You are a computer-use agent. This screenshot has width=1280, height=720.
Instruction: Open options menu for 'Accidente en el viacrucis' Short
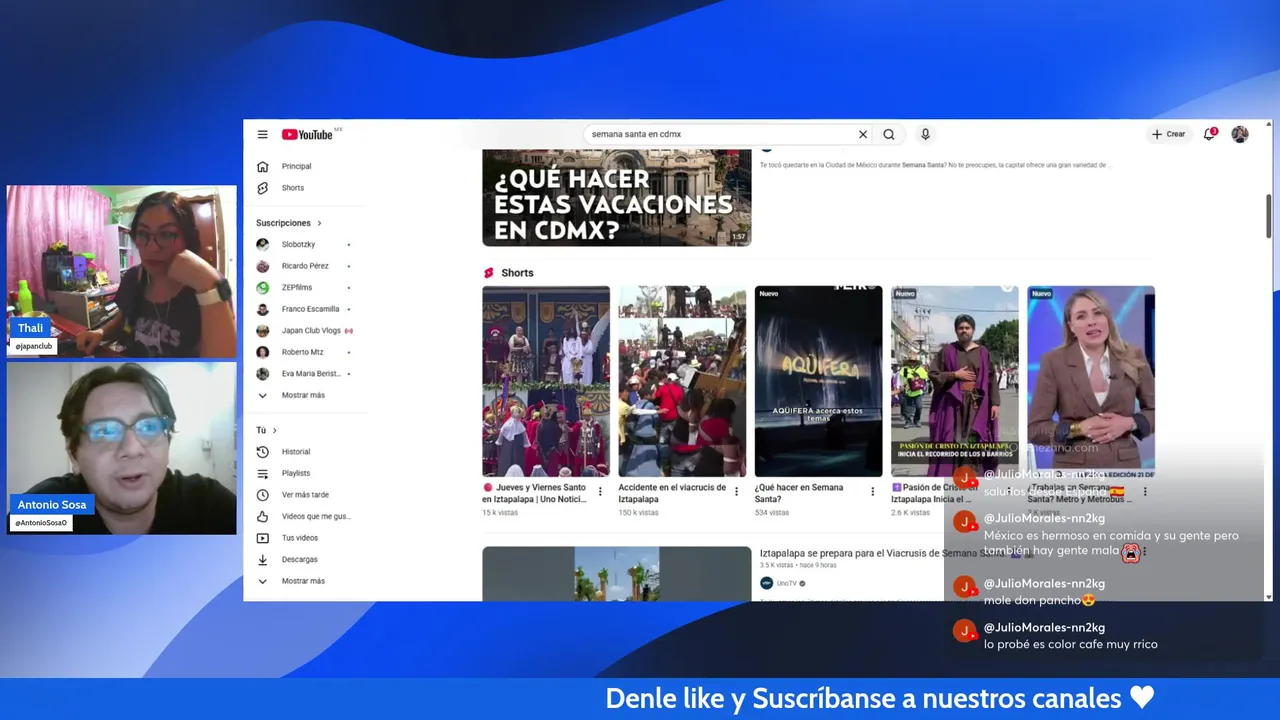736,492
